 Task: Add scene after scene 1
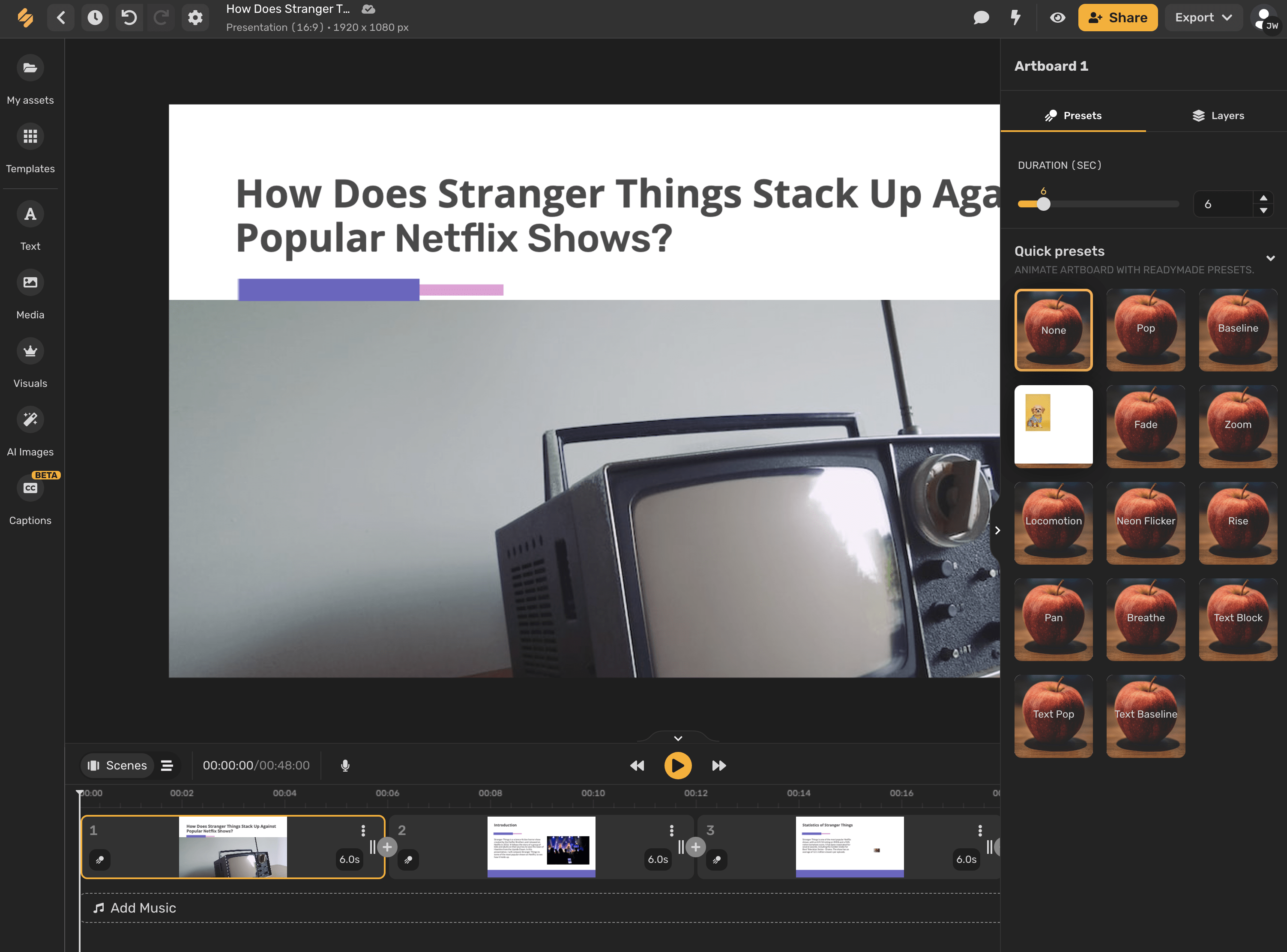tap(387, 847)
